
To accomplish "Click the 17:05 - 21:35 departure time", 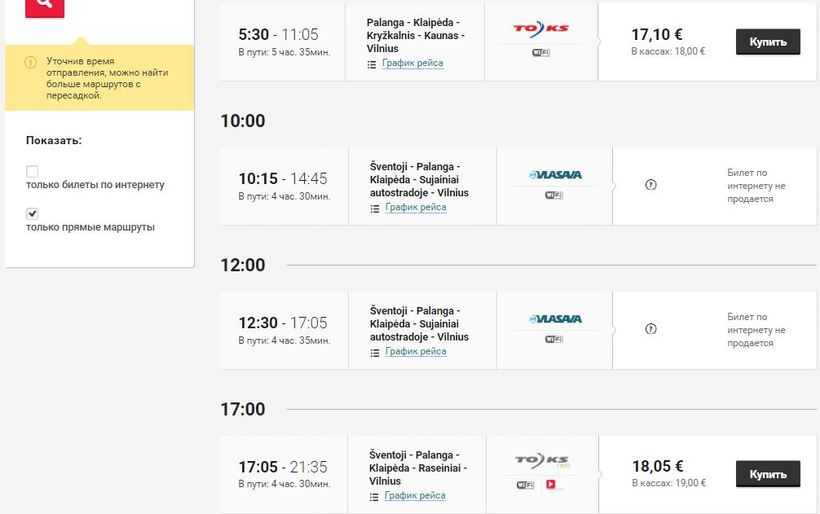I will pos(283,466).
